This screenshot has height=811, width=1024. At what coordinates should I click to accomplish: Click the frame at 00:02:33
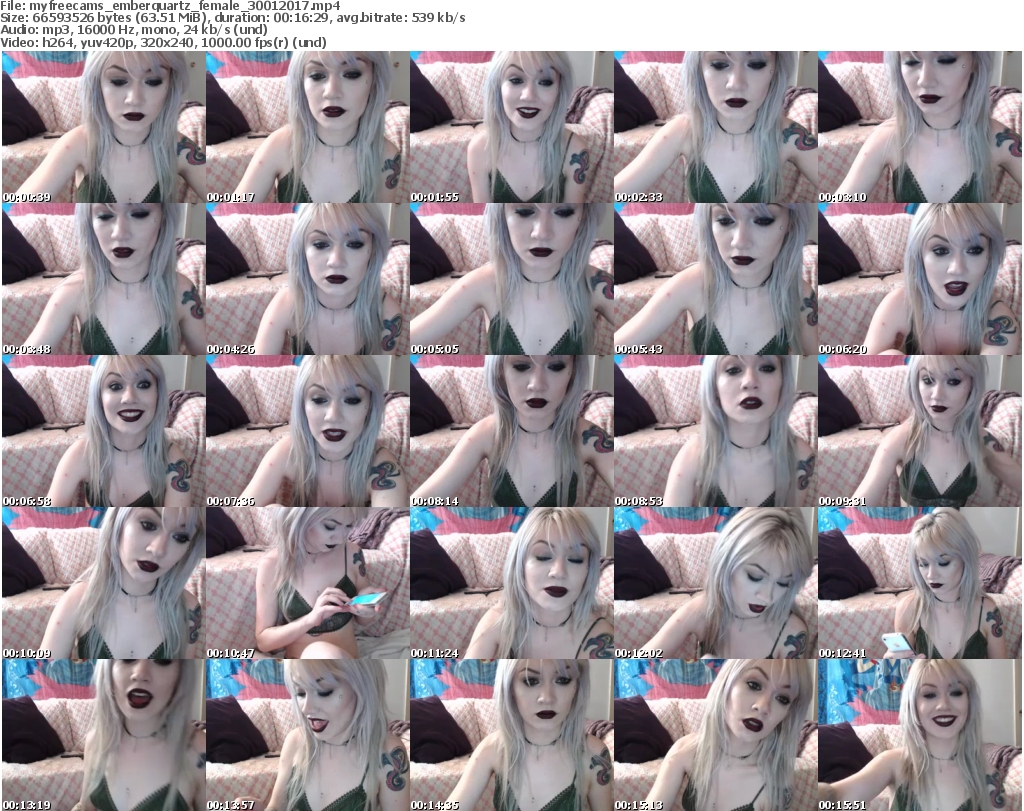[x=716, y=127]
